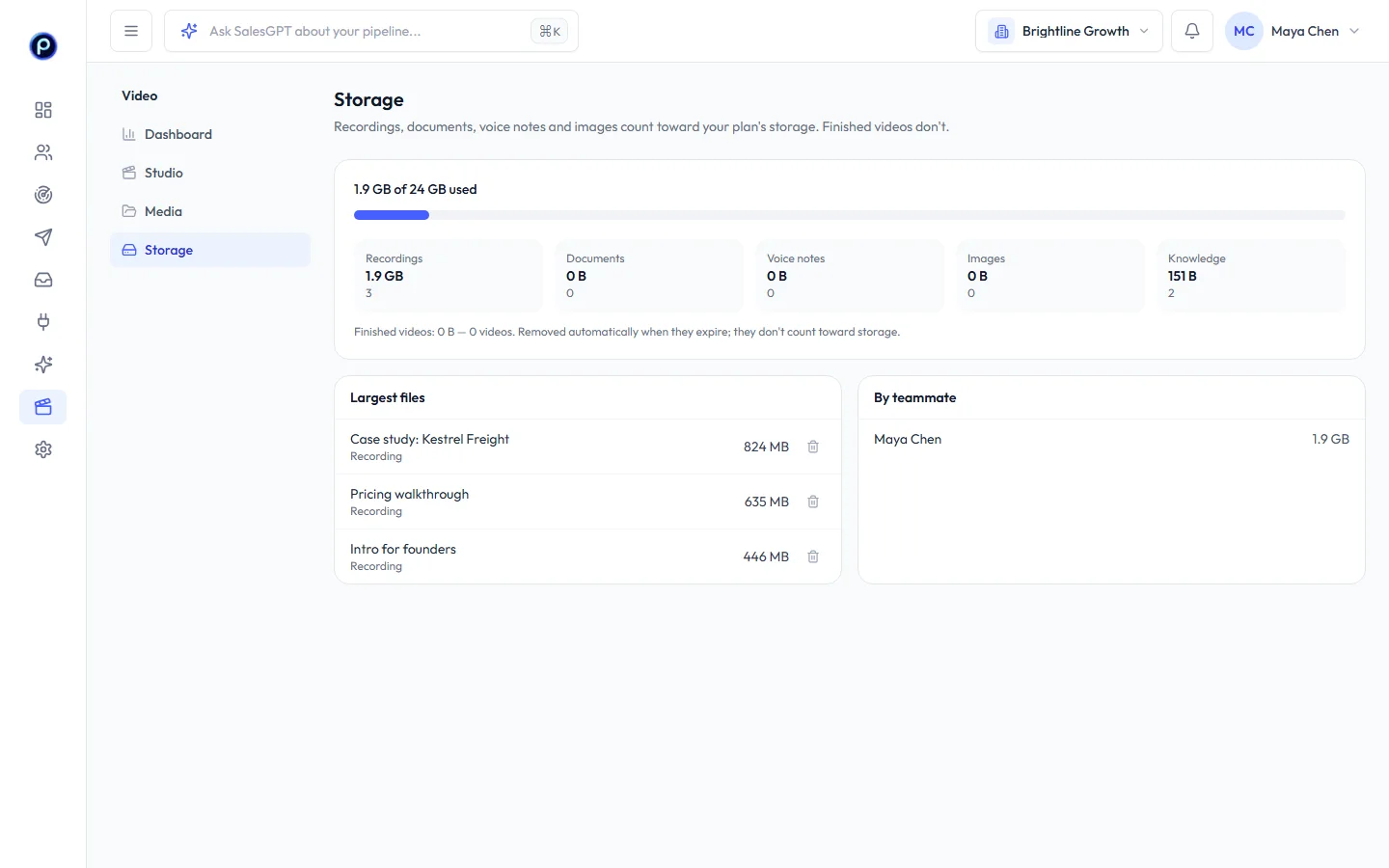
Task: Click the Voice notes 0 B card
Action: click(x=850, y=276)
